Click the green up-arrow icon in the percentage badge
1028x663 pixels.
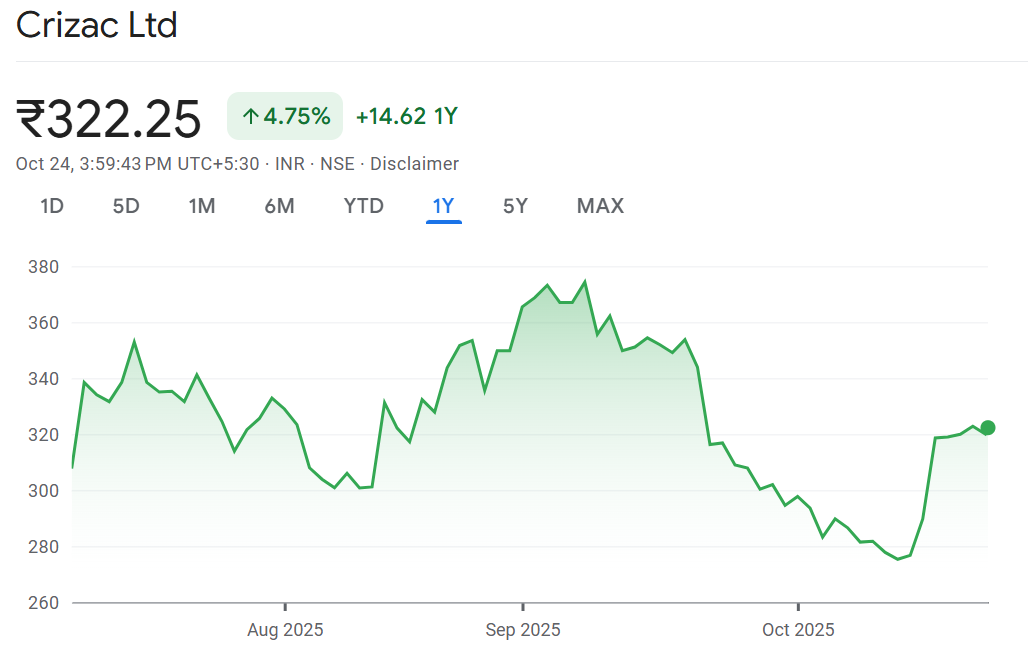click(250, 117)
